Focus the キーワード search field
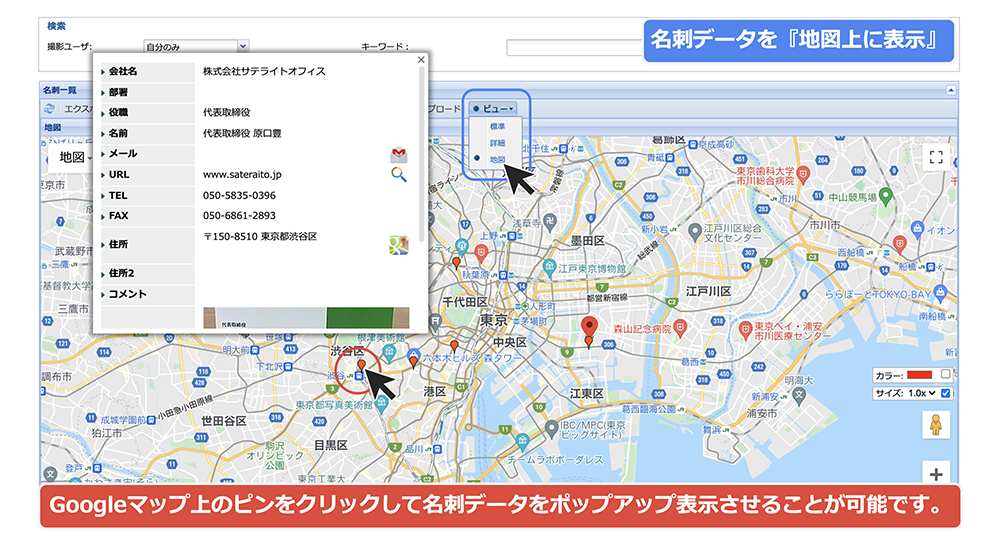The width and height of the screenshot is (1000, 537). click(574, 47)
